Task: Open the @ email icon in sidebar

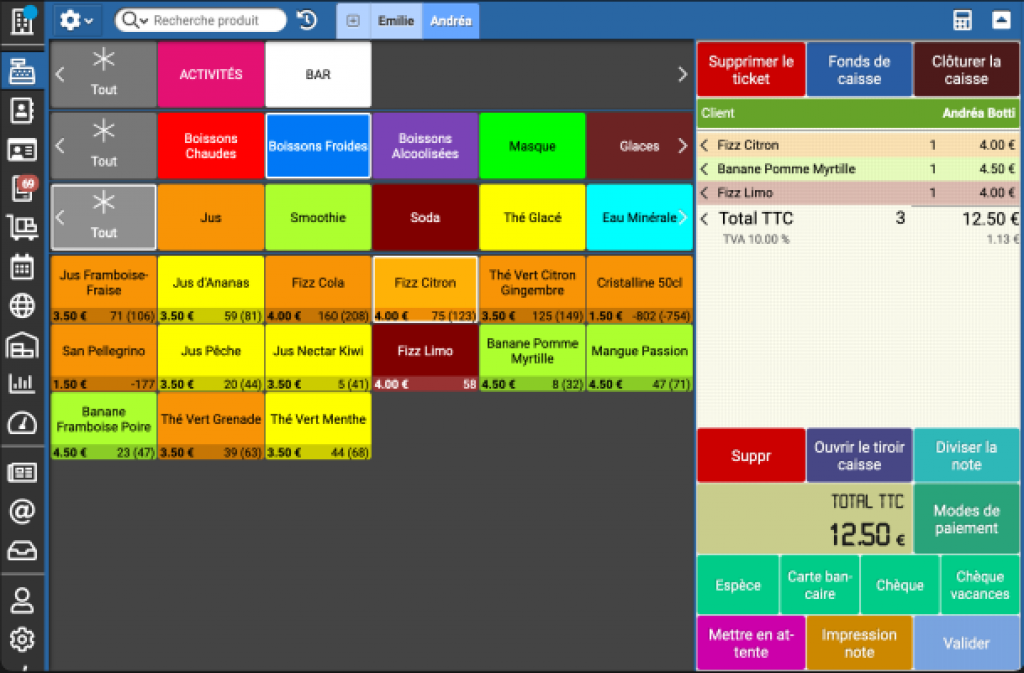Action: (x=21, y=512)
